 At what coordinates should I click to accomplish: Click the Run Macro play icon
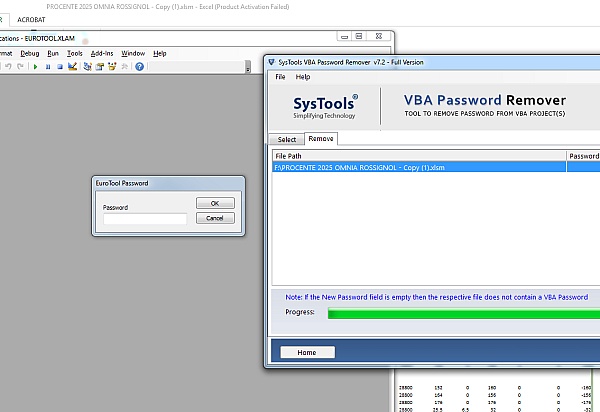(35, 67)
